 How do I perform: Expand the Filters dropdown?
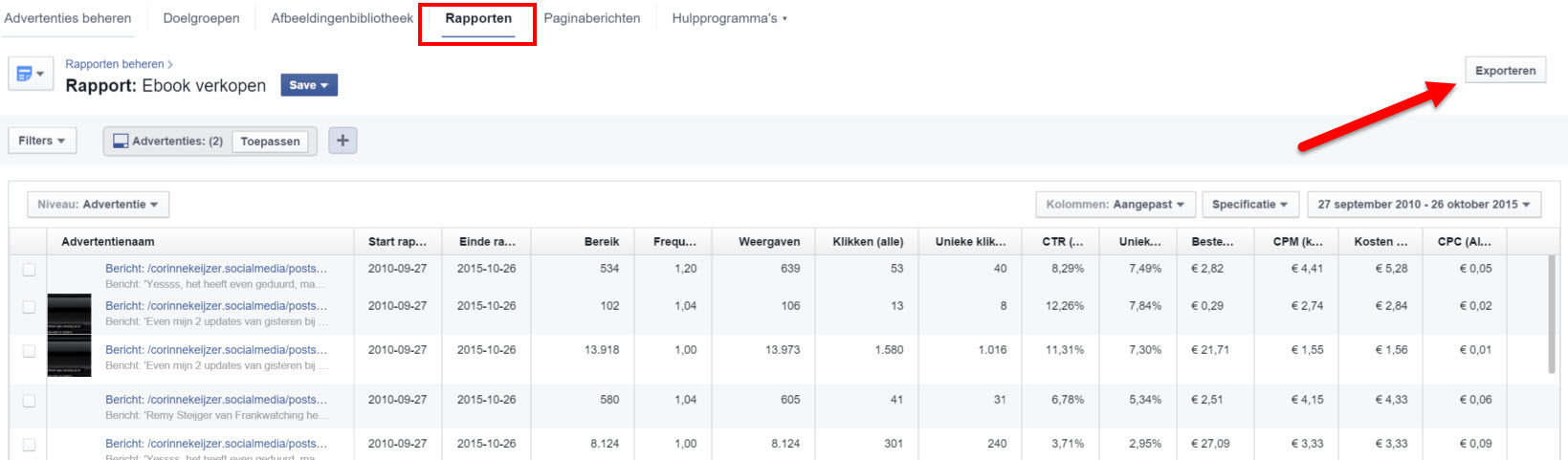click(x=42, y=141)
